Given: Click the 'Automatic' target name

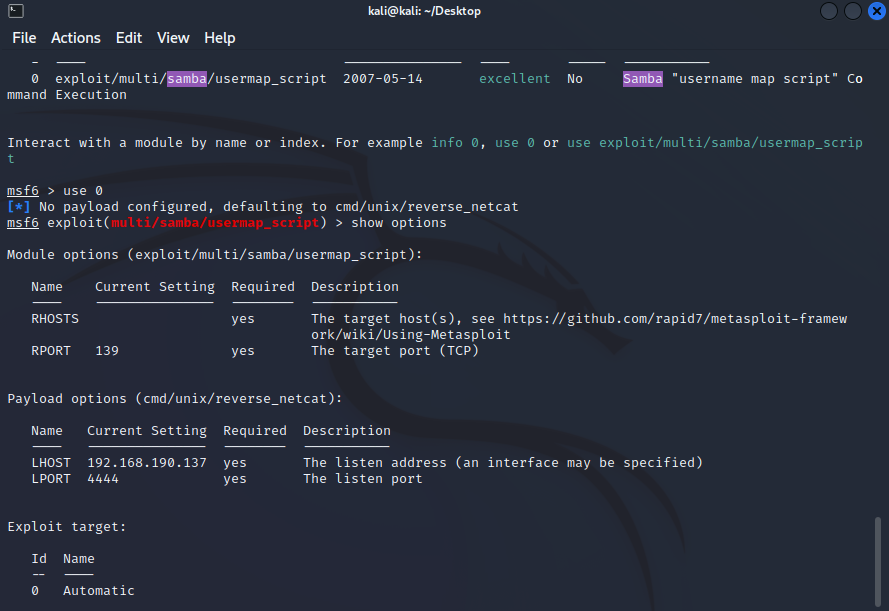Looking at the screenshot, I should tap(99, 591).
